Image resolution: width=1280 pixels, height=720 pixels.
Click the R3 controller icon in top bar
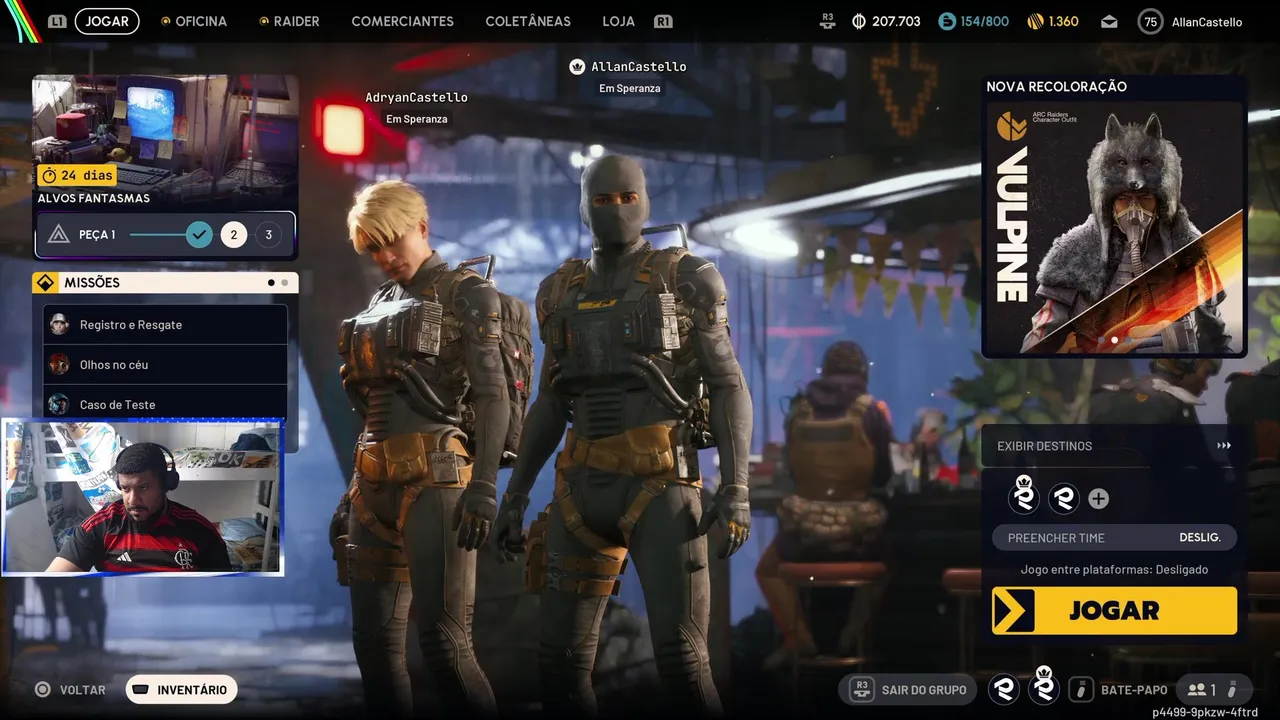[827, 21]
